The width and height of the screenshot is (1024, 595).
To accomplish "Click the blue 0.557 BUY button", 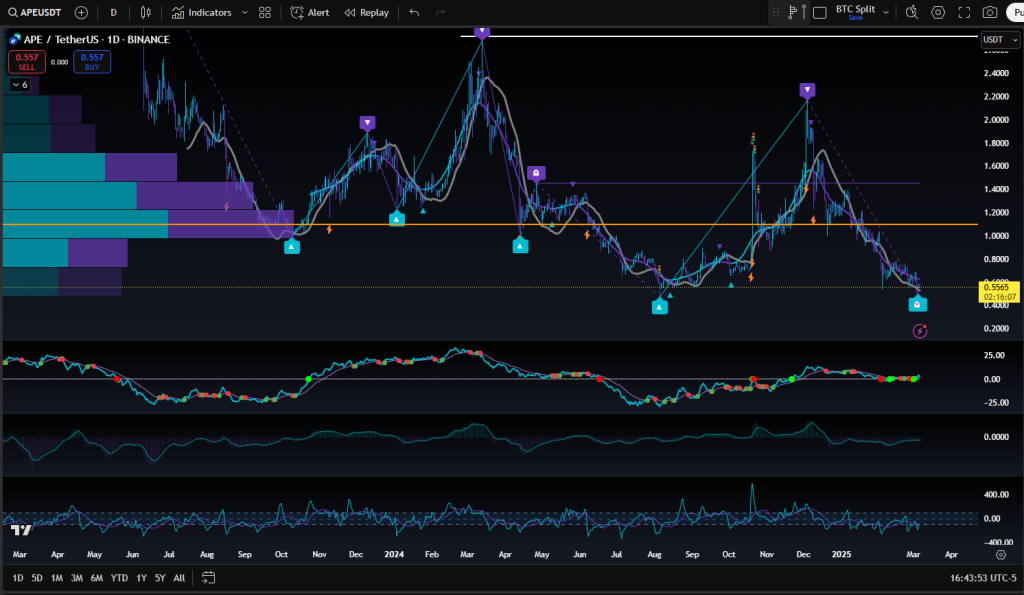I will pos(92,61).
